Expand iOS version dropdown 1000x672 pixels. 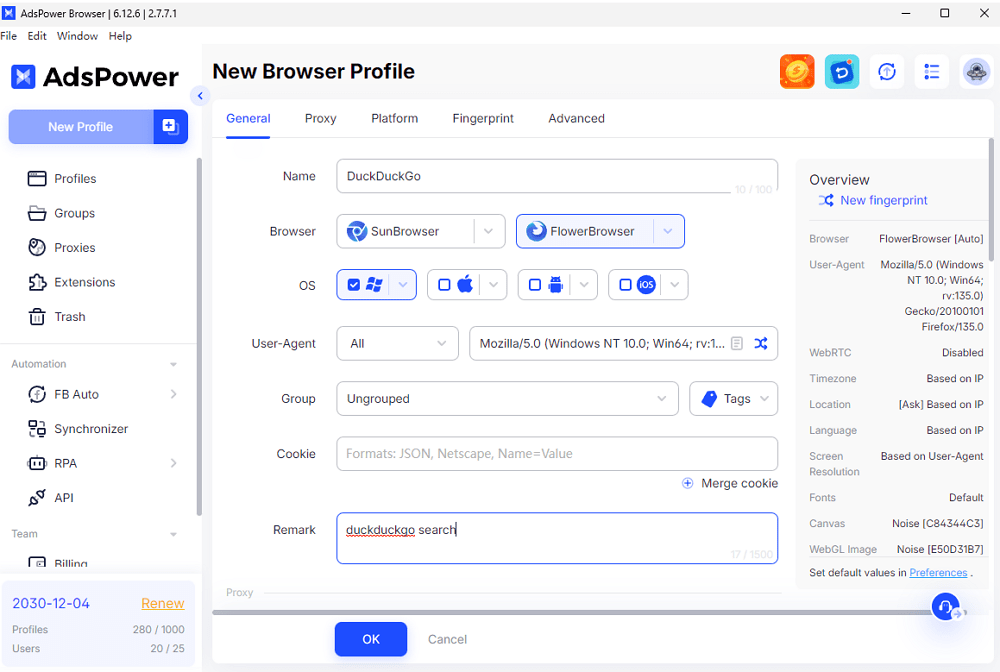tap(675, 284)
